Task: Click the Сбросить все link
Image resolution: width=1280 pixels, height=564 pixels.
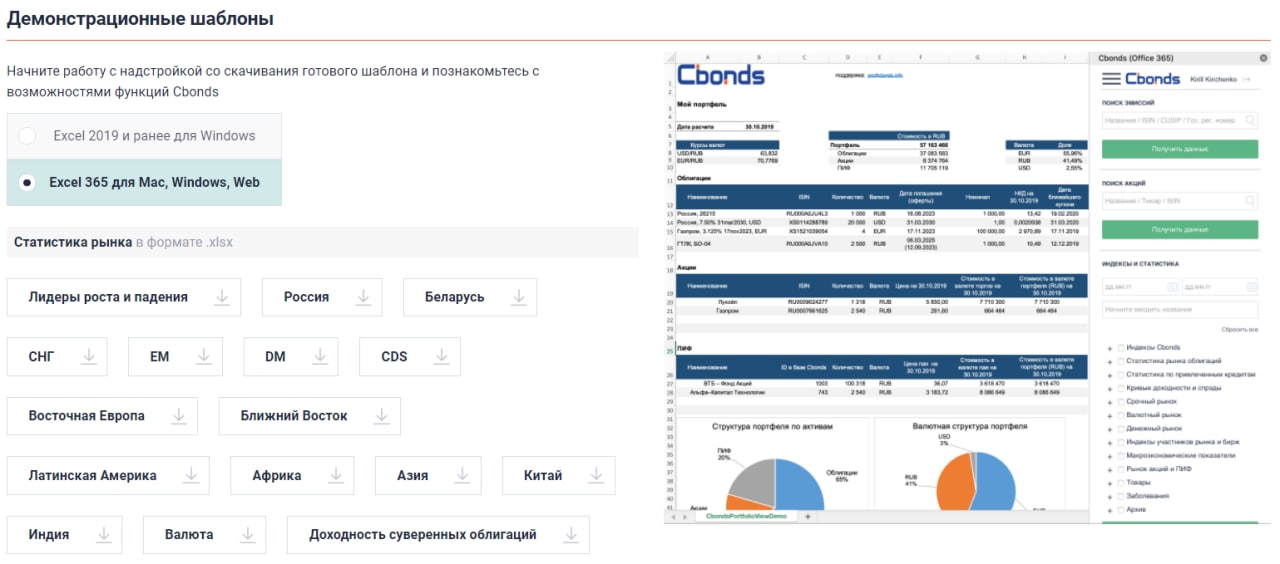Action: click(x=1239, y=329)
